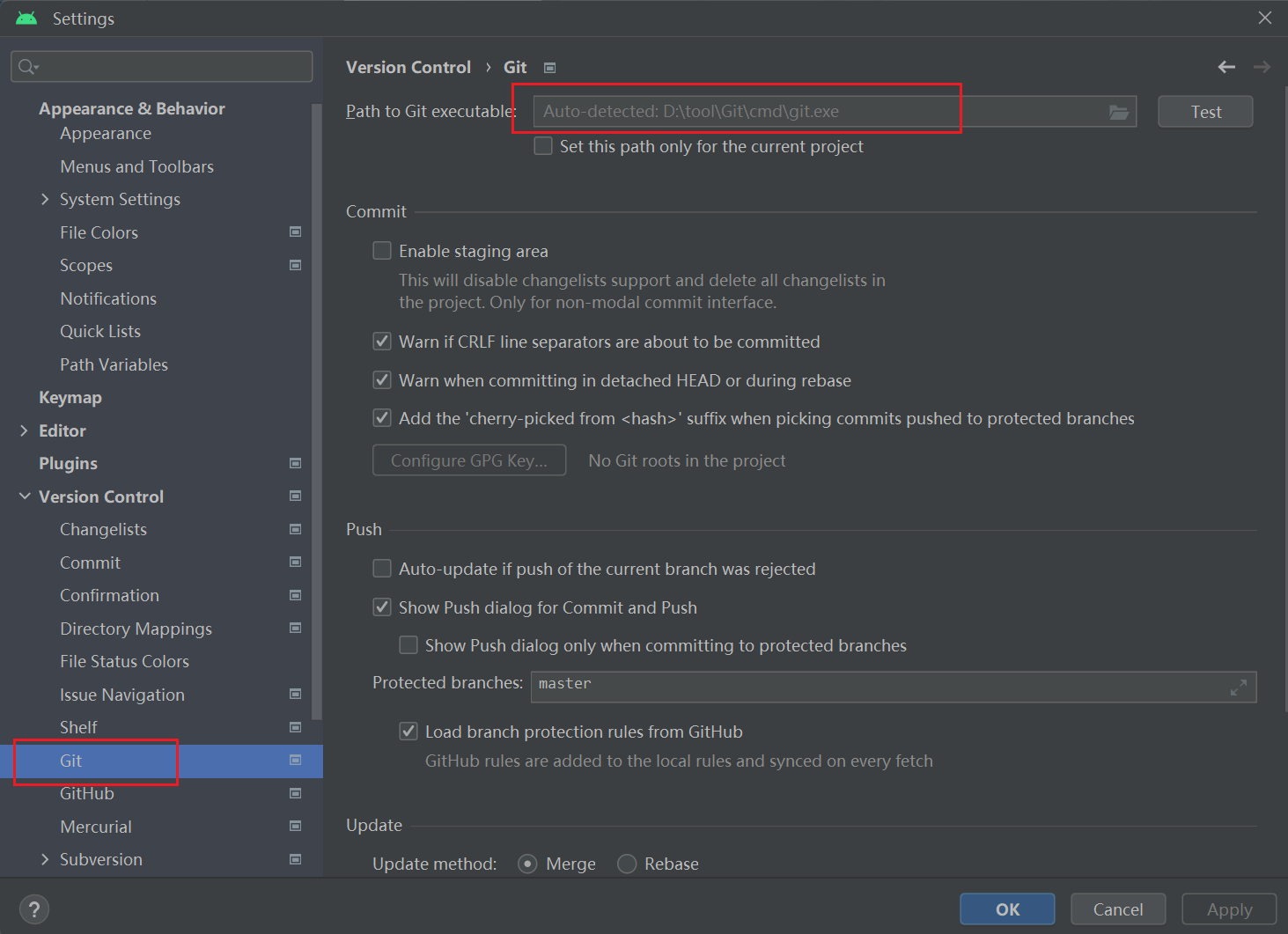Toggle the cherry-picked suffix checkbox
This screenshot has width=1288, height=934.
tap(382, 418)
